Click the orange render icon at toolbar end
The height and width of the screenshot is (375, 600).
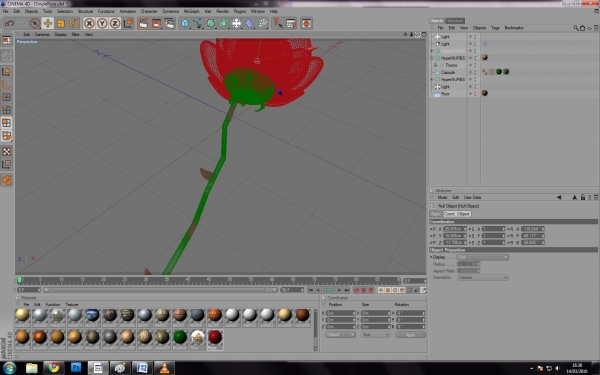click(306, 23)
